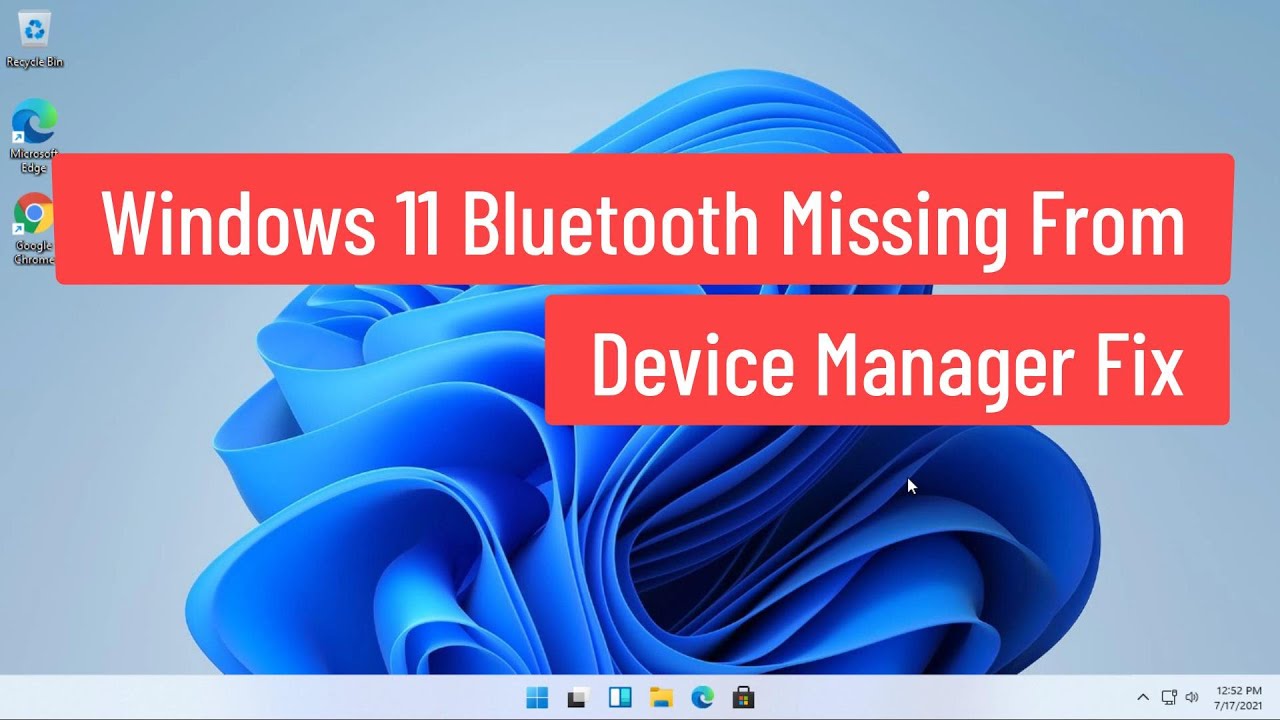Open Microsoft Store from the taskbar

(743, 698)
